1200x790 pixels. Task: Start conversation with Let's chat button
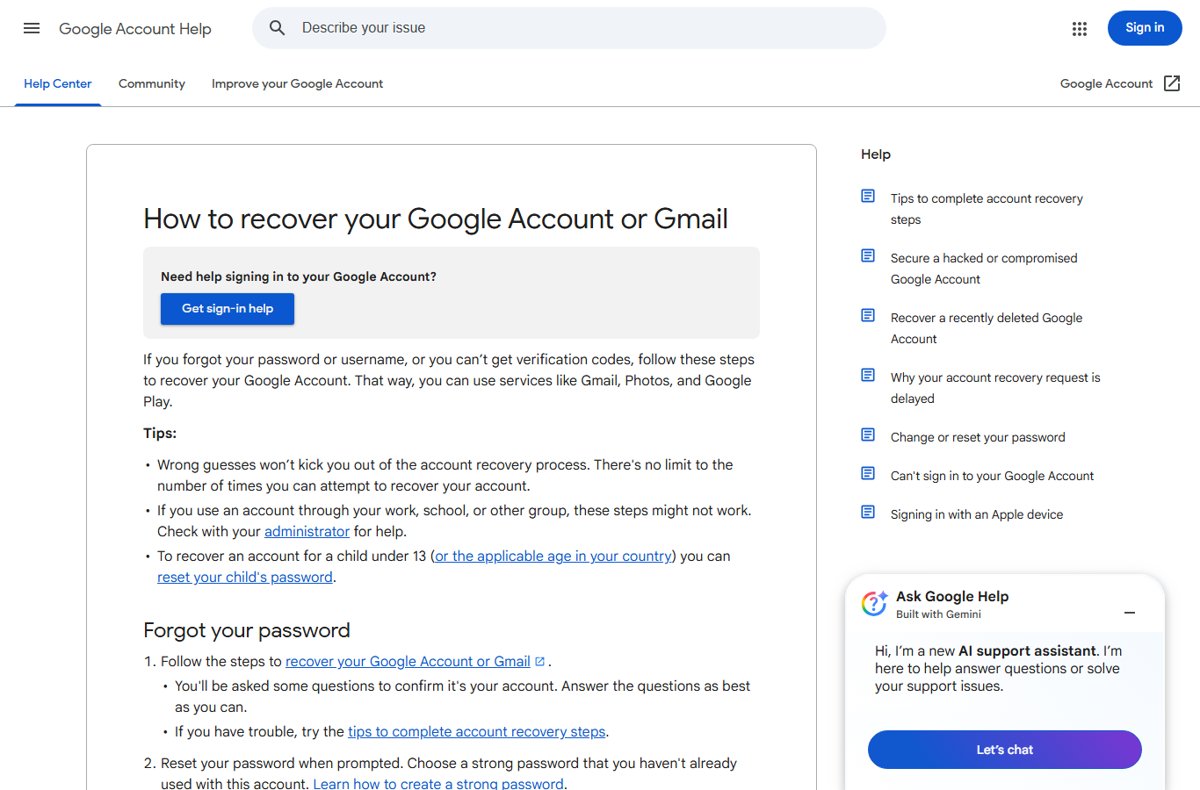tap(1004, 750)
